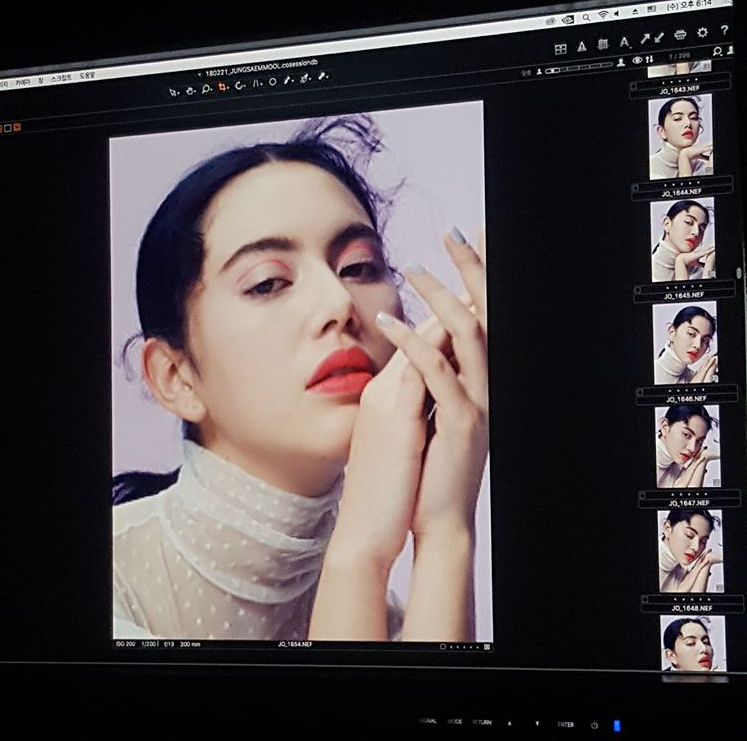
Task: Toggle color tag box for JO_1648.NEF
Action: [x=645, y=599]
